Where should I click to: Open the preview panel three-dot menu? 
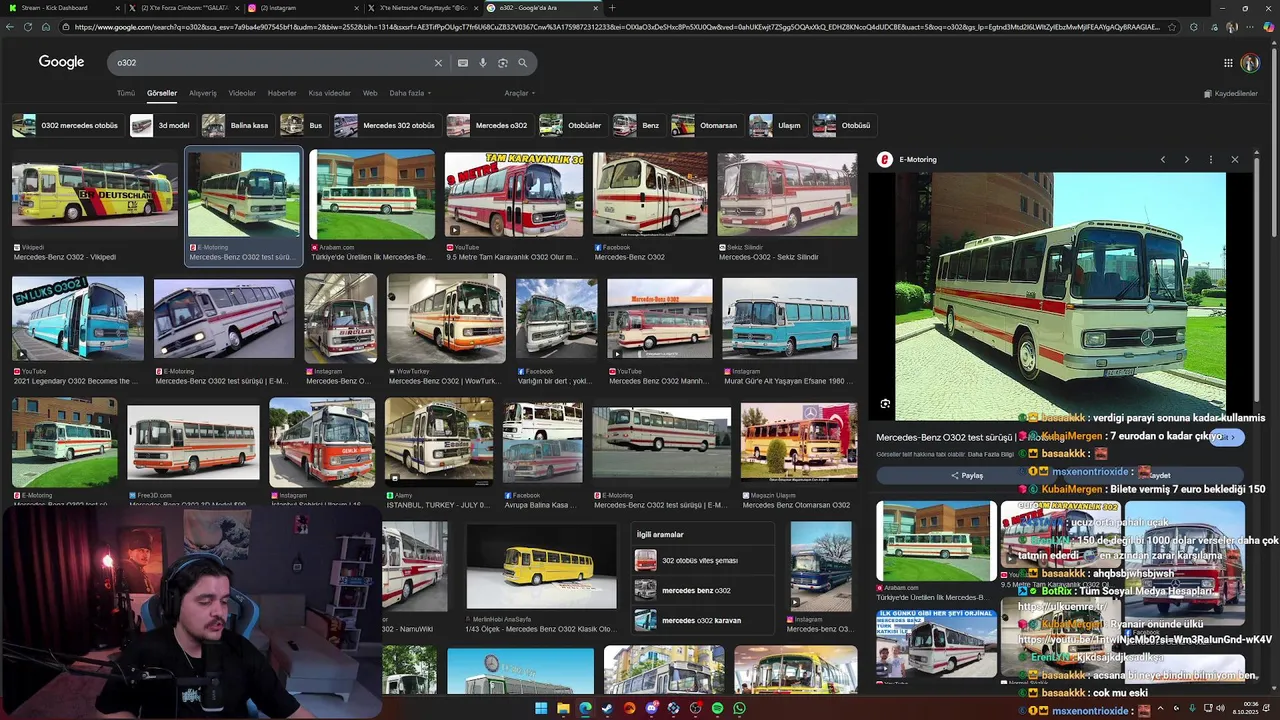(x=1211, y=160)
